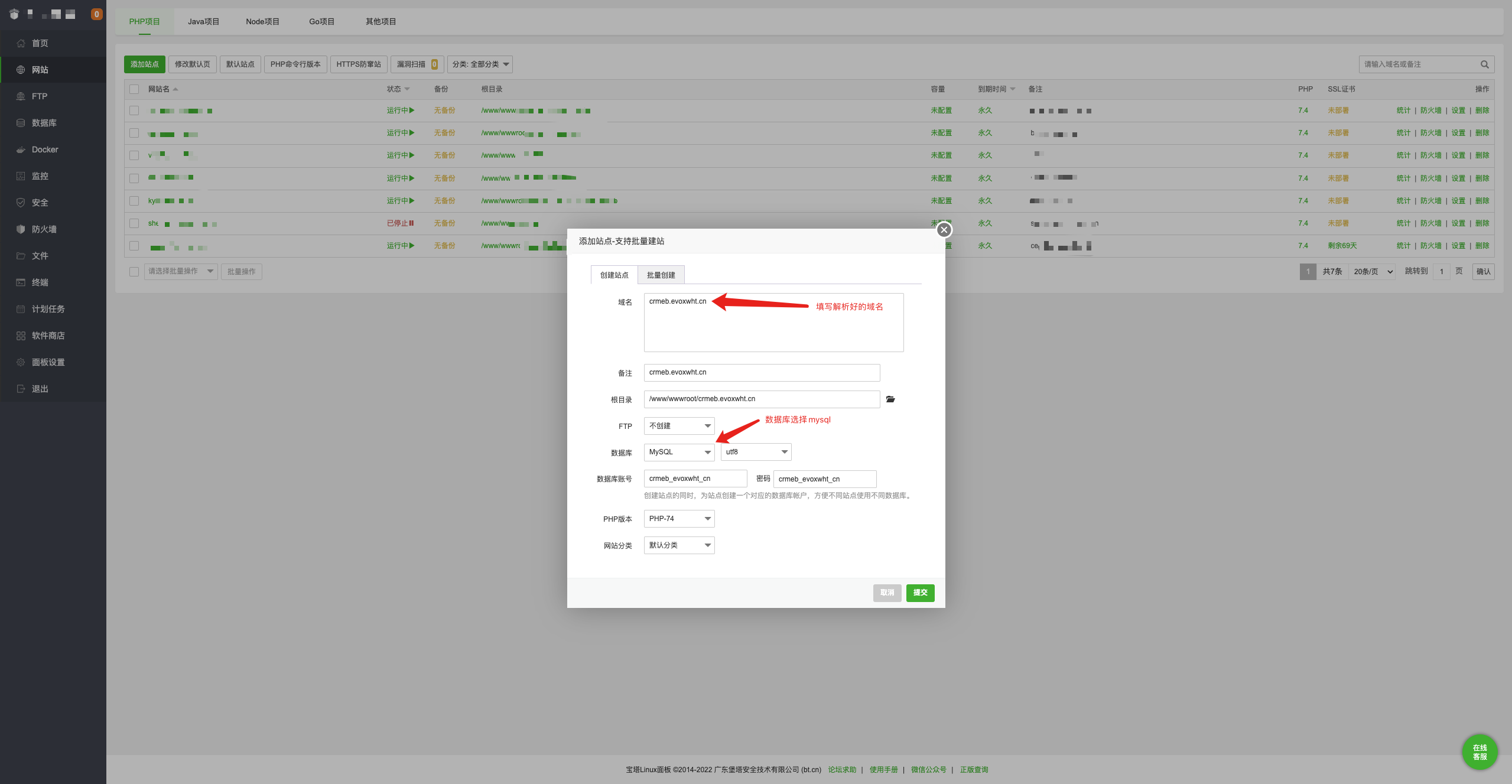The height and width of the screenshot is (784, 1512).
Task: Launch the 终端 terminal from the sidebar
Action: point(41,282)
